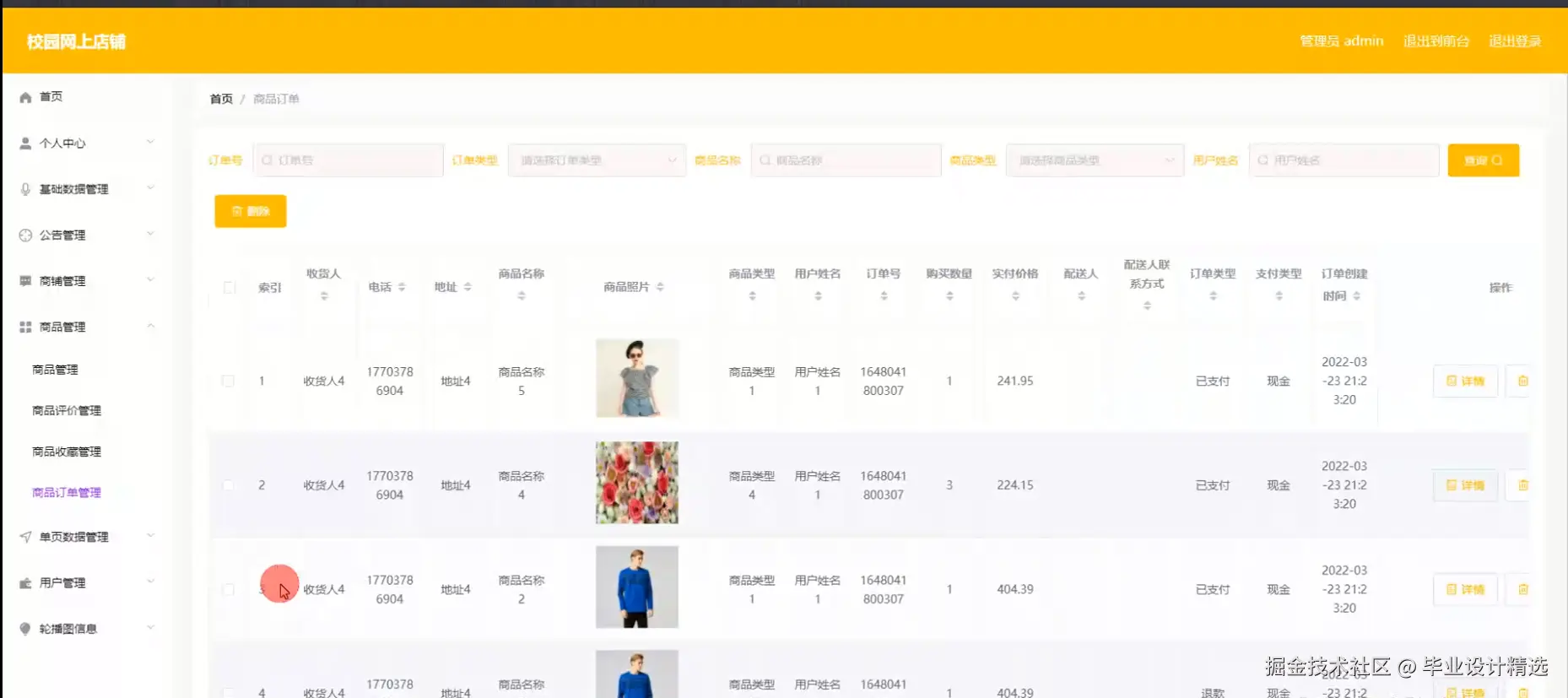Sort by 实付价格 column arrows
The height and width of the screenshot is (698, 1568).
click(x=1015, y=296)
